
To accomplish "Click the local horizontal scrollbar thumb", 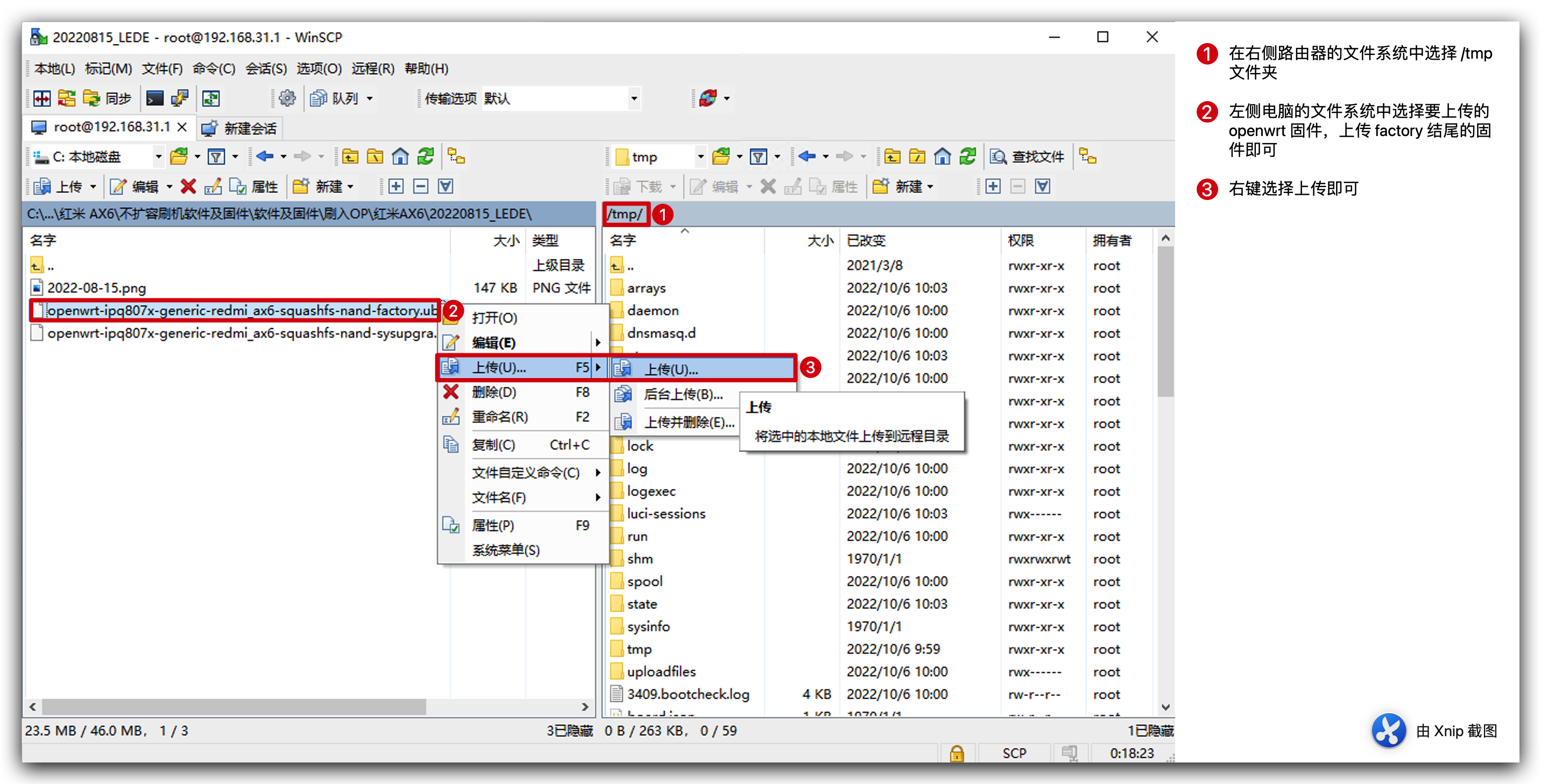I will tap(234, 707).
